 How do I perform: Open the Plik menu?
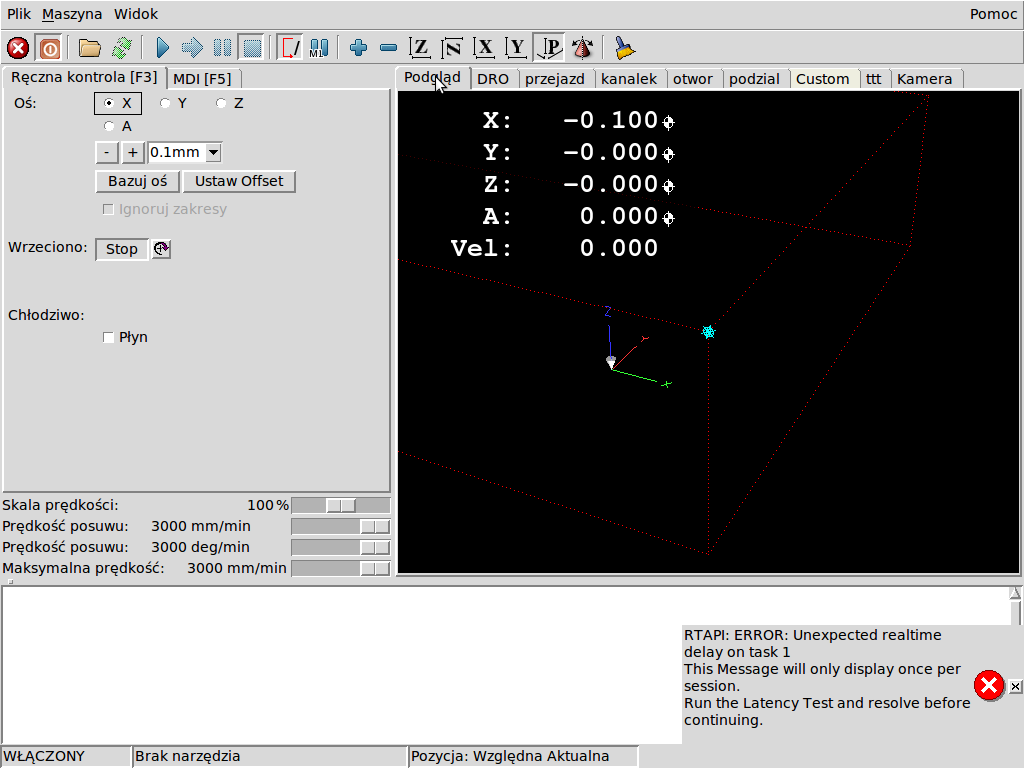[19, 14]
